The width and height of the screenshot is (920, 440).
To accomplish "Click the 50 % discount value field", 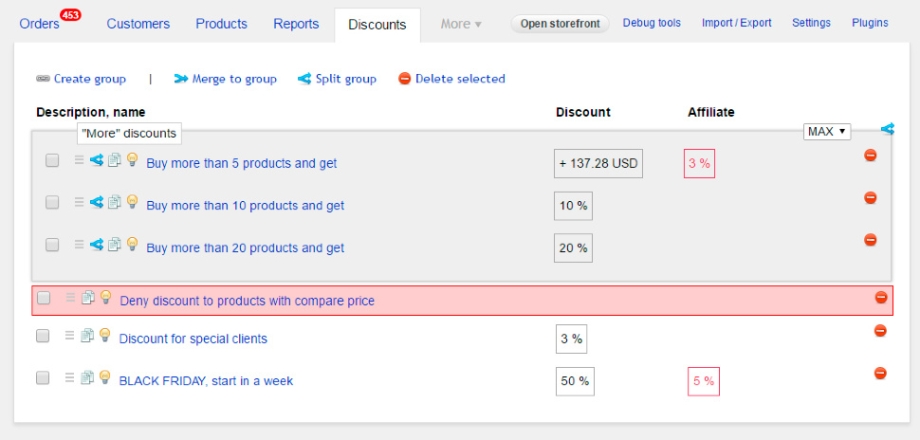I will coord(574,381).
